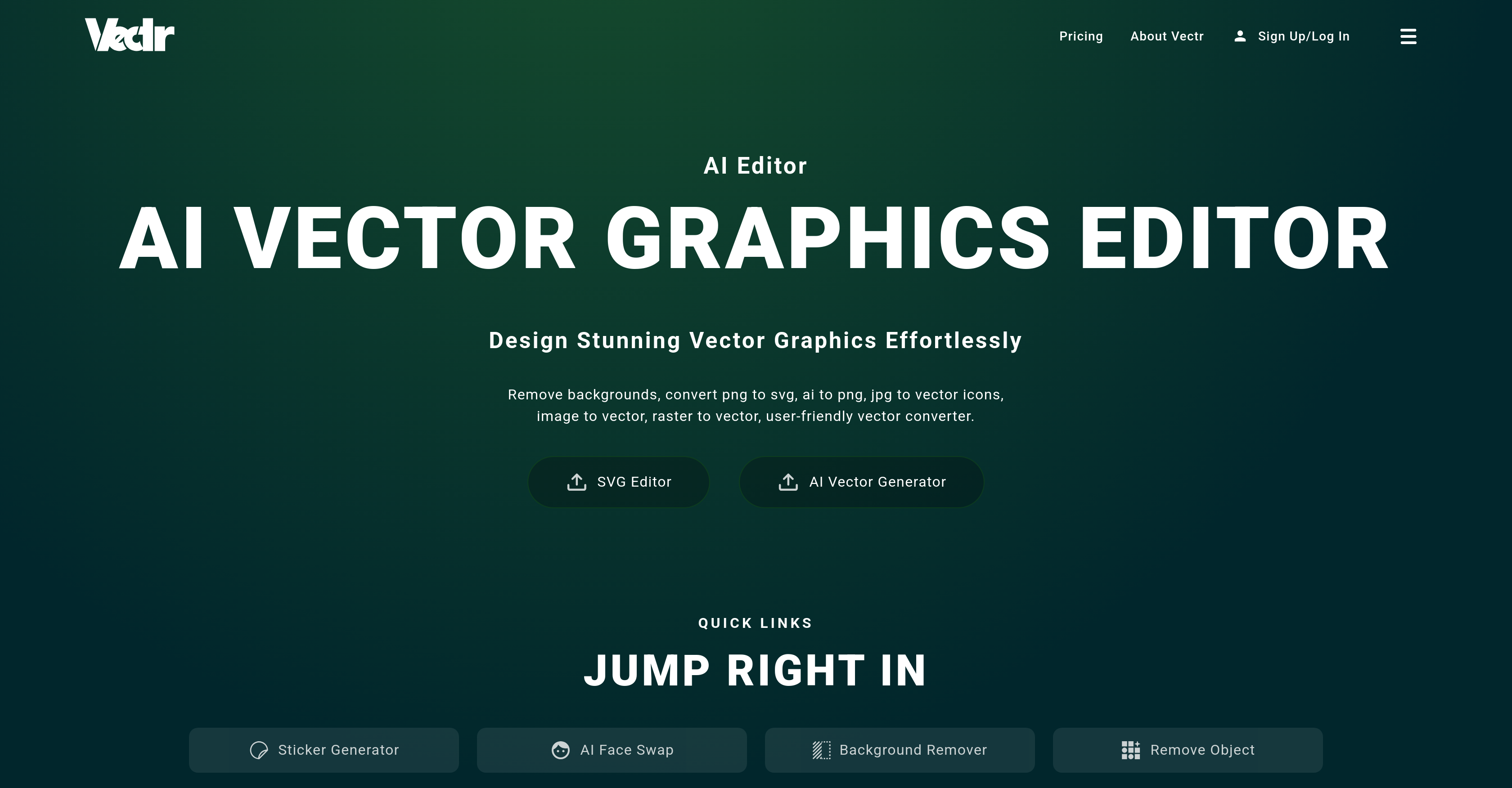Open the Pricing page
The image size is (1512, 788).
point(1081,36)
